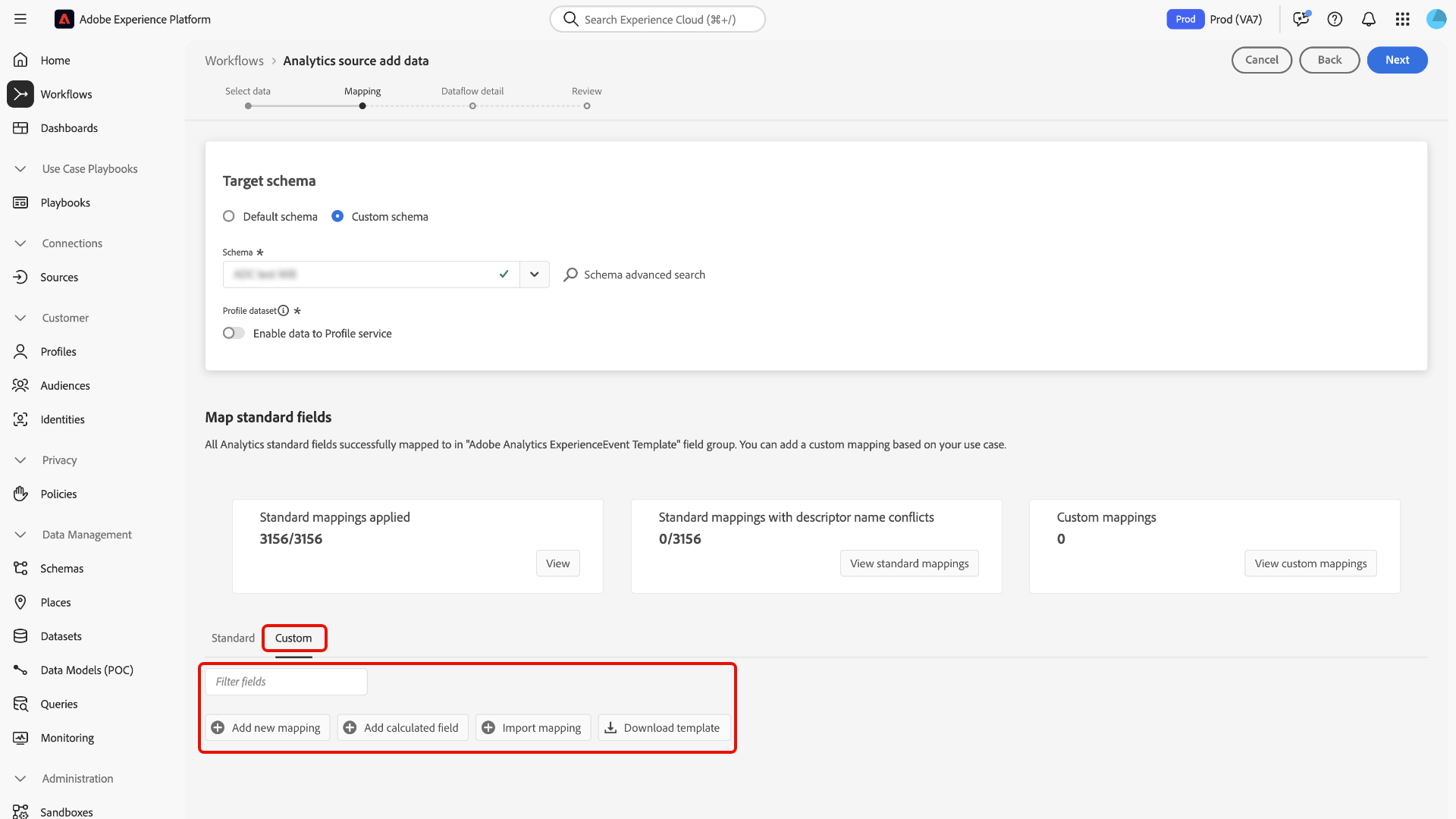Switch to the Standard mapping tab
1456x819 pixels.
[233, 638]
